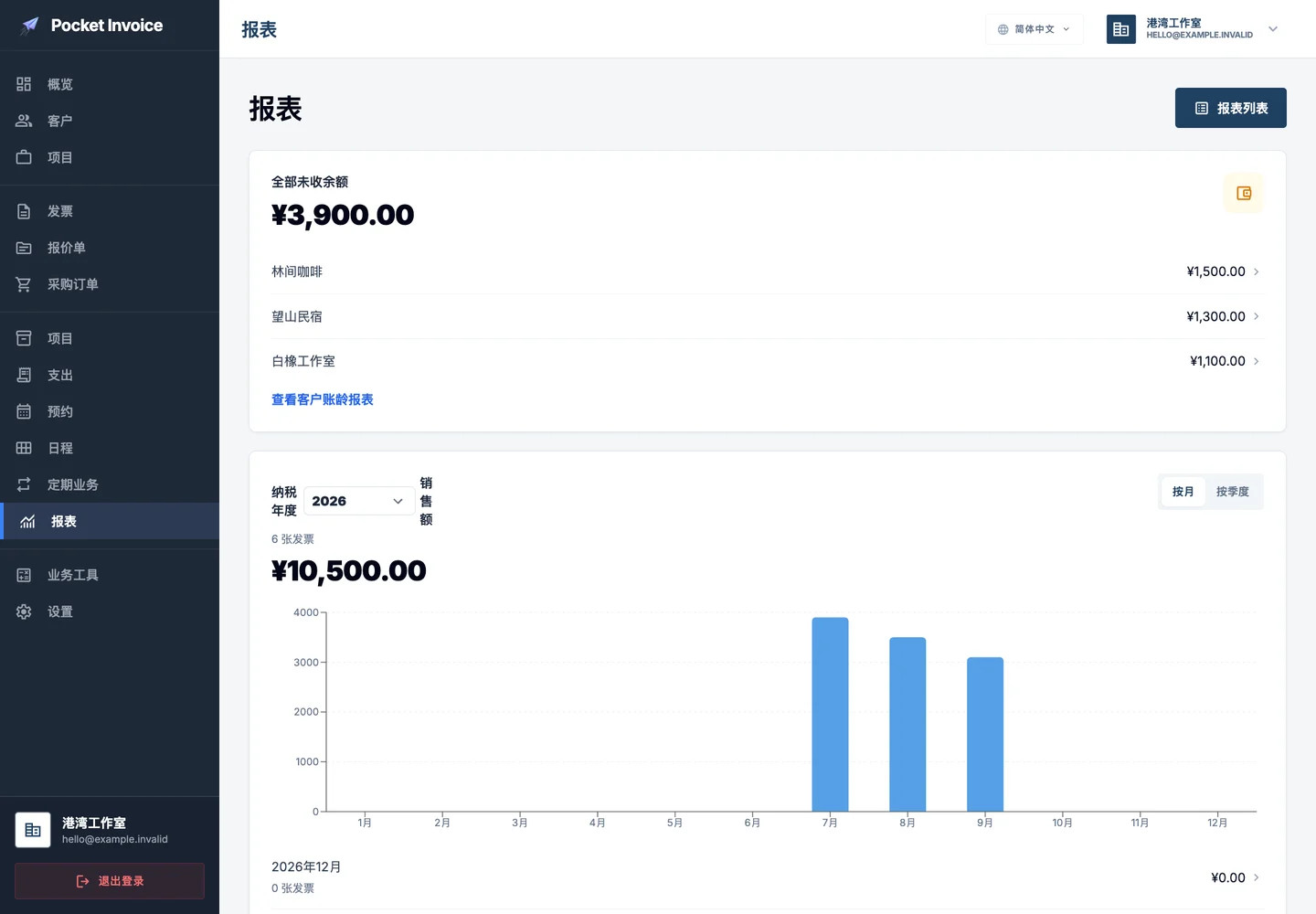Click the 报表列表 button
The height and width of the screenshot is (914, 1316).
[1231, 108]
